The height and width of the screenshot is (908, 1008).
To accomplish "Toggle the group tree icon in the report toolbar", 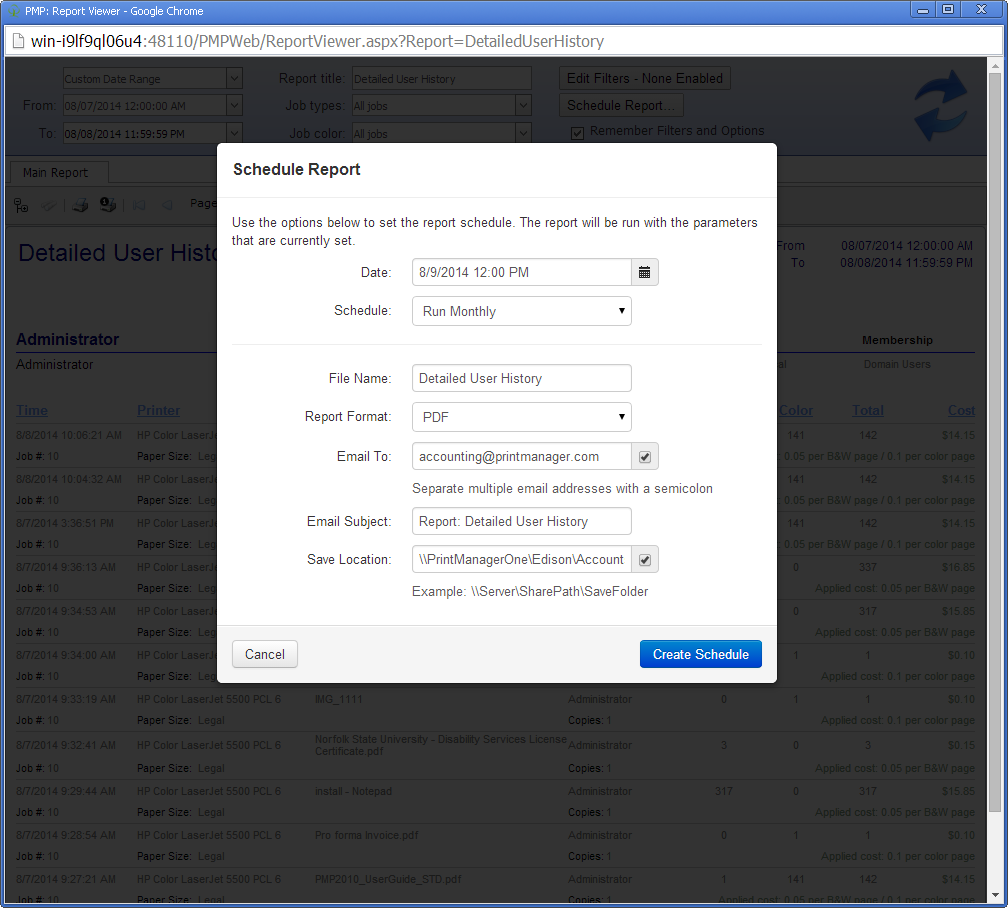I will 21,205.
